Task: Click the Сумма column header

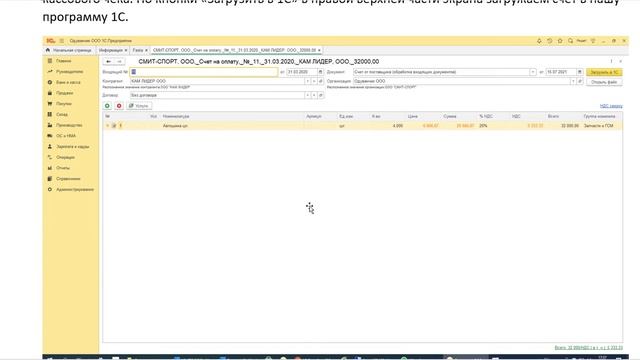Action: pos(449,116)
